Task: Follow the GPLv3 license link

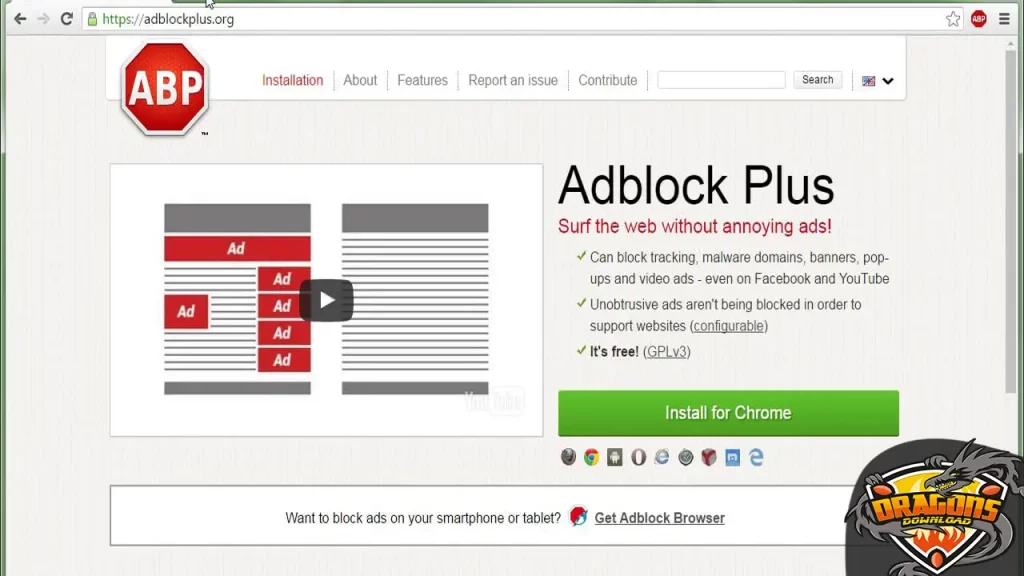Action: coord(666,351)
